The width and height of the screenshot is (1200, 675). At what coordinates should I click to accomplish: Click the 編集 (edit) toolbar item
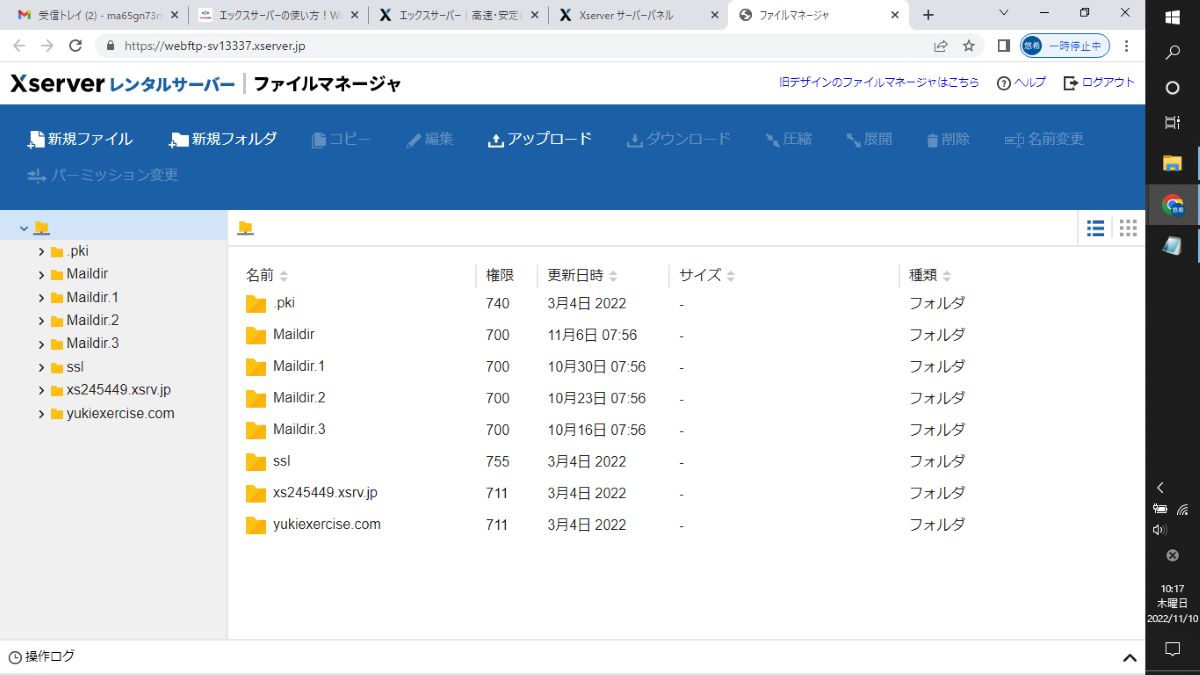click(x=430, y=139)
